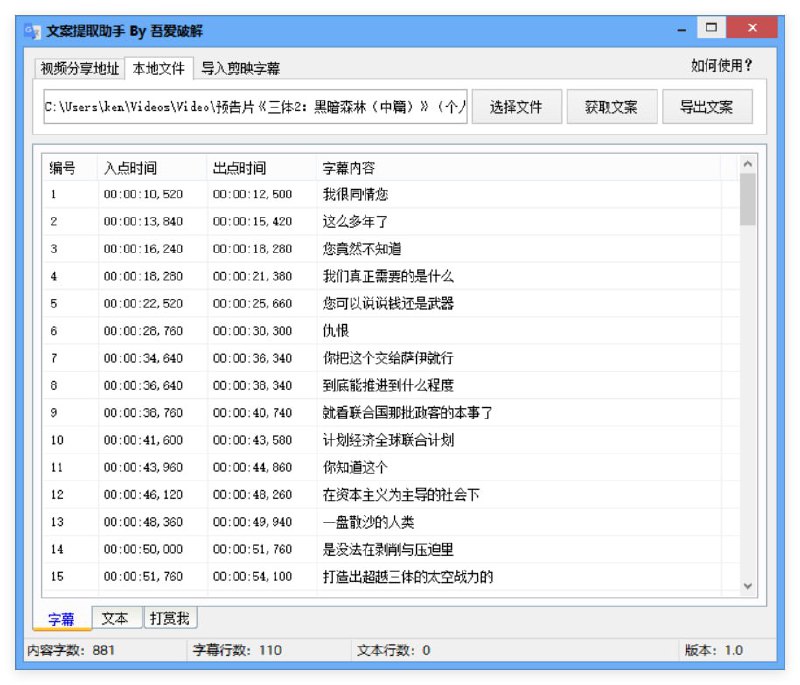
Task: Click the app icon in title bar
Action: (x=32, y=31)
